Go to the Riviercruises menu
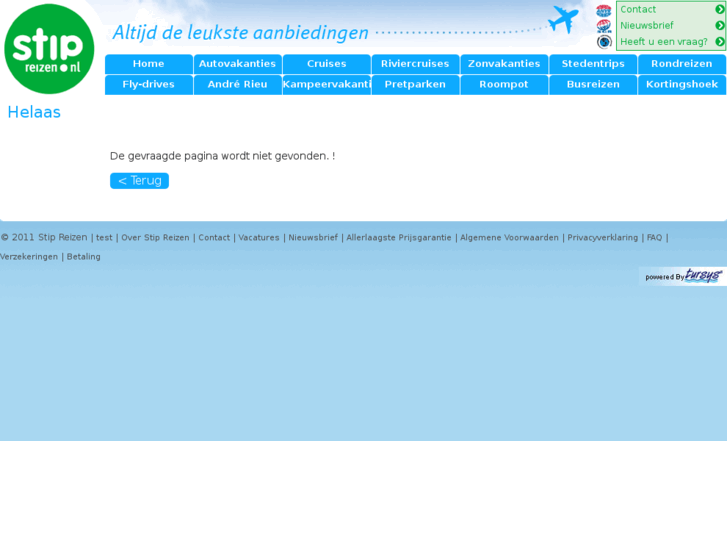727x545 pixels. (415, 64)
